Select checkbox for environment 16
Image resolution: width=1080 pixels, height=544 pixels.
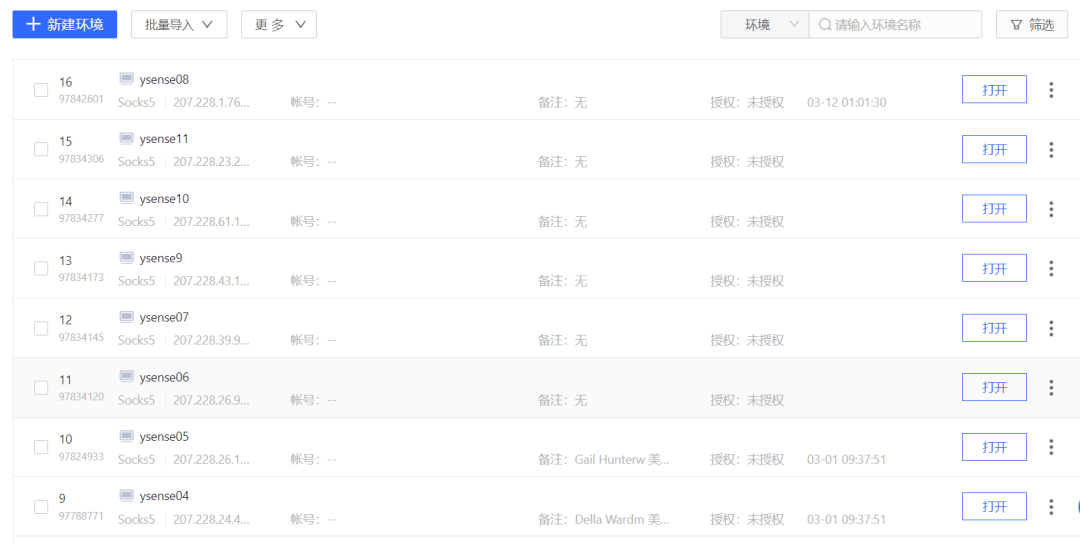click(41, 90)
